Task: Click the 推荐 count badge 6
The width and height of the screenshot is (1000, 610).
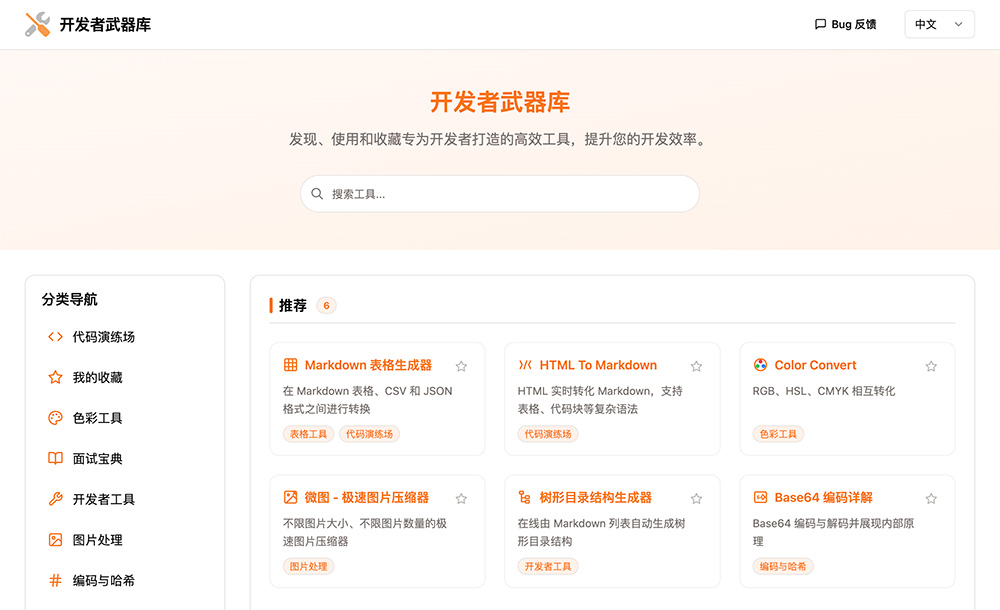Action: 326,305
